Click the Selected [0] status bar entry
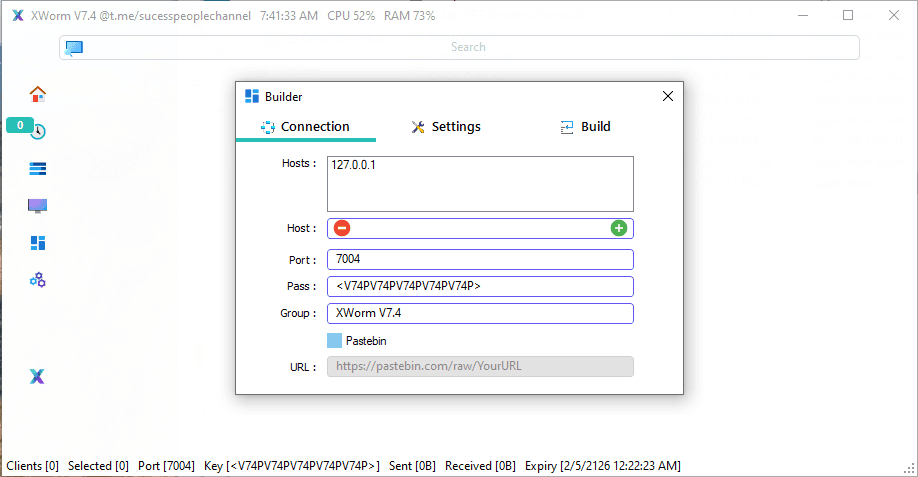 tap(98, 466)
